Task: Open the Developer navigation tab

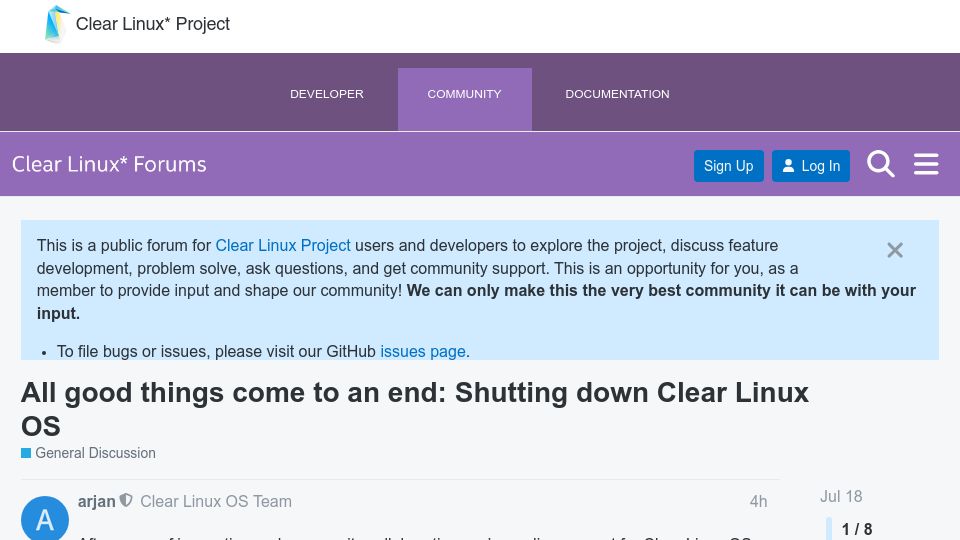Action: point(327,94)
